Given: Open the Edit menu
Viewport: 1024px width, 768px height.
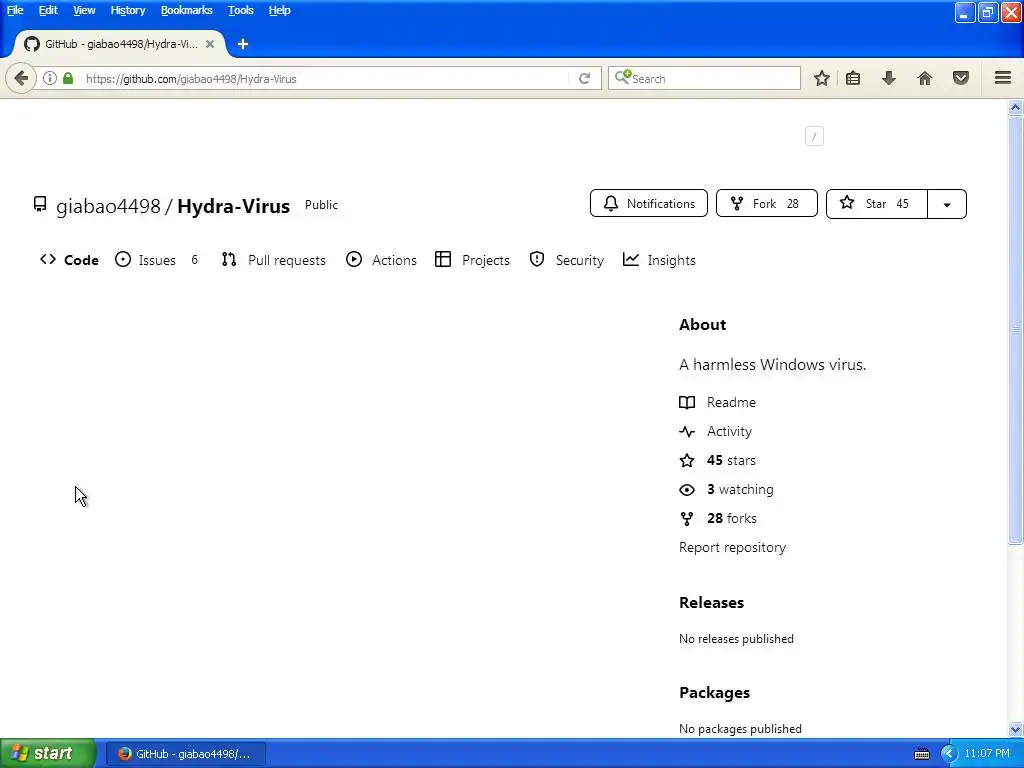Looking at the screenshot, I should click(x=48, y=10).
